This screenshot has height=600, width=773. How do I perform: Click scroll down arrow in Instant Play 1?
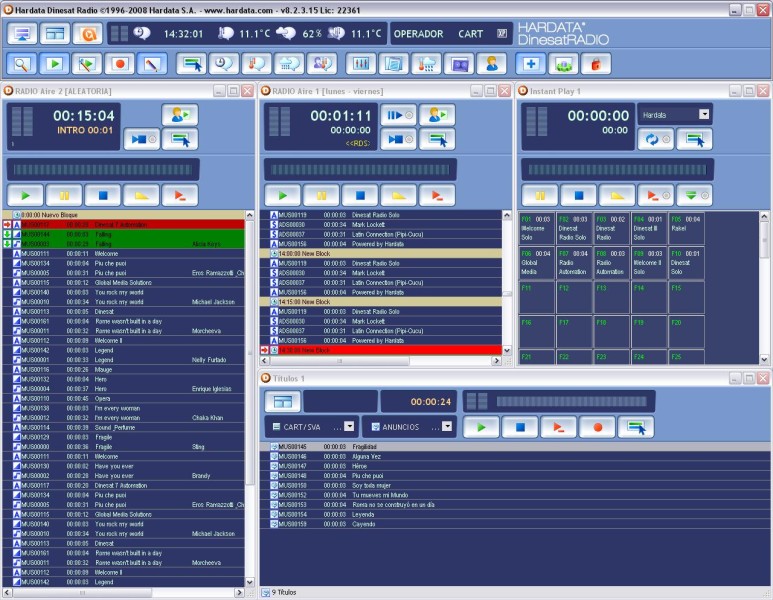click(x=764, y=359)
